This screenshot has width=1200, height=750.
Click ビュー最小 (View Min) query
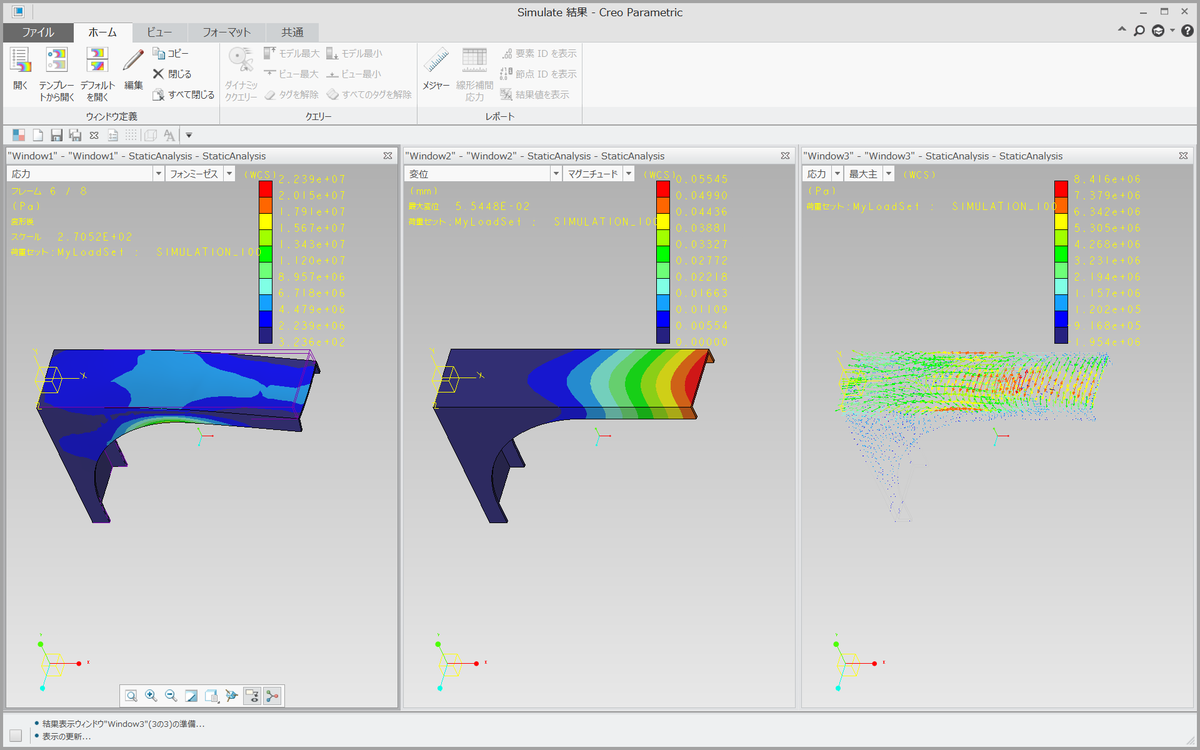tap(354, 74)
